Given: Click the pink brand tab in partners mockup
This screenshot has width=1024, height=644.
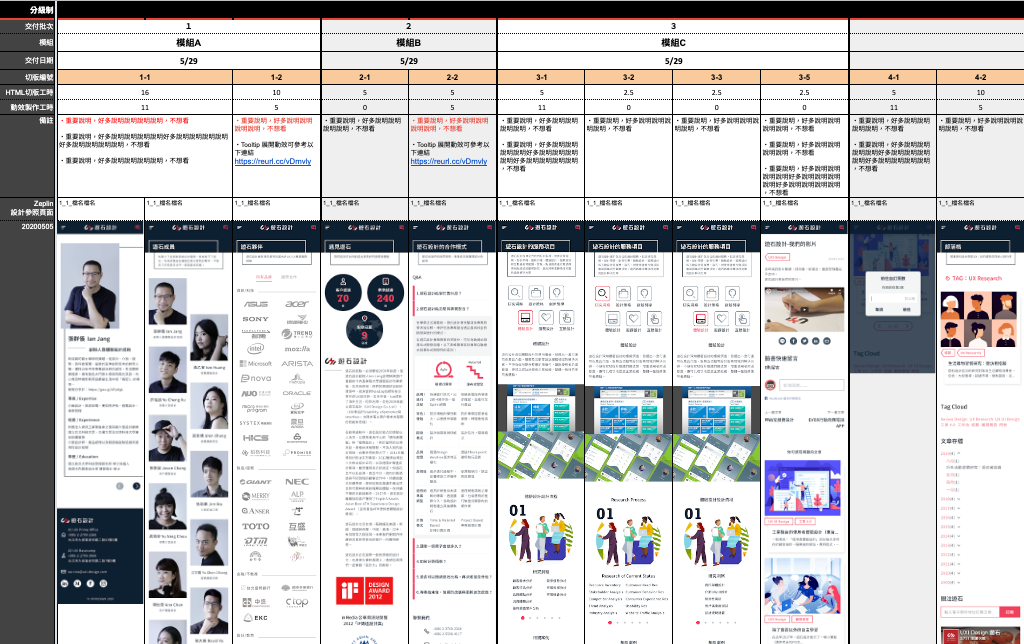Looking at the screenshot, I should [264, 277].
